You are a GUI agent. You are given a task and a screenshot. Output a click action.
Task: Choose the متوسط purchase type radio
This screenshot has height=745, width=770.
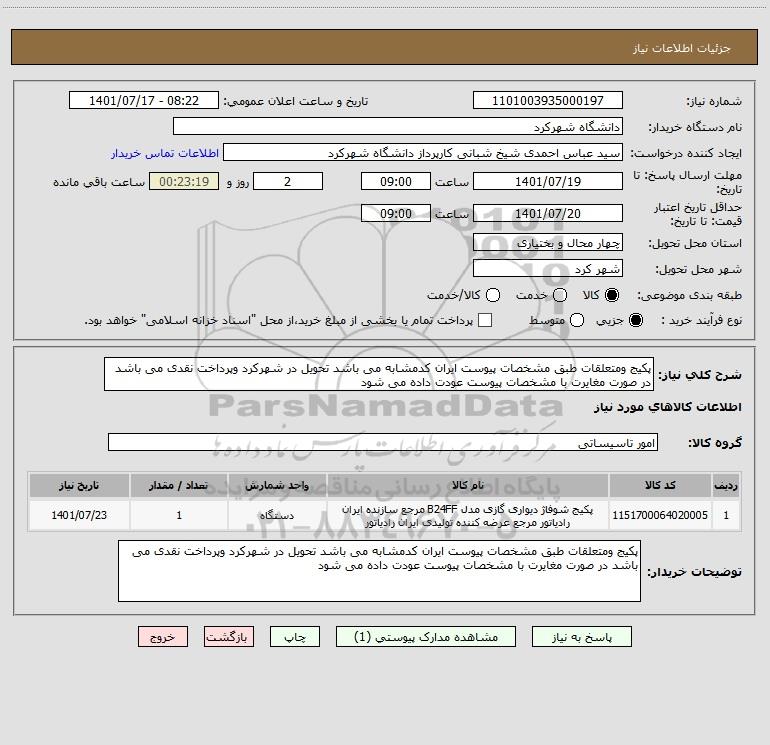pos(577,320)
